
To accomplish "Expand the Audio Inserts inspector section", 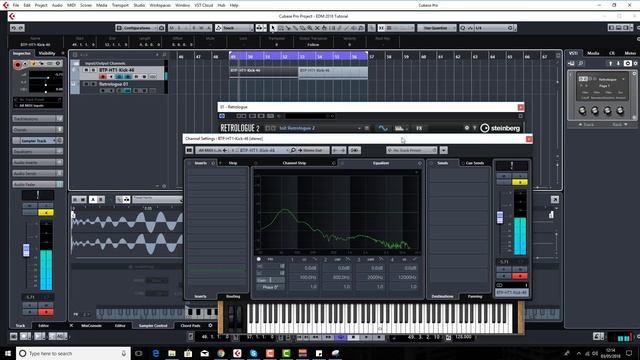I will click(x=37, y=162).
